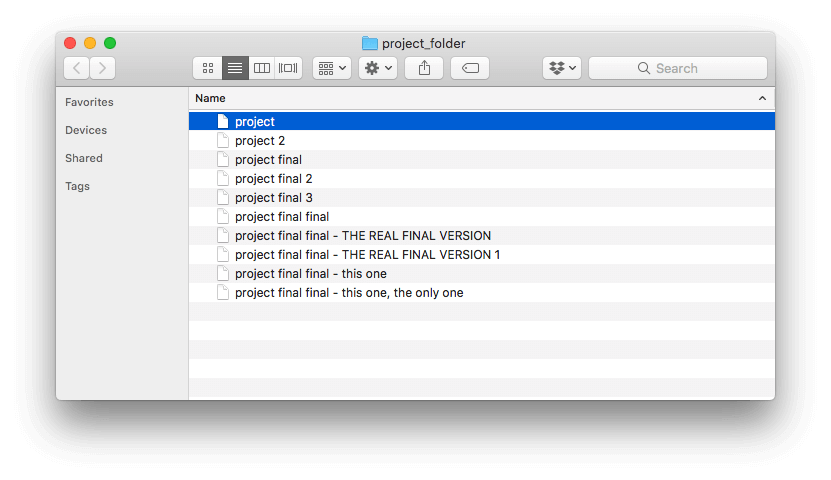Click the Search field
This screenshot has height=480, width=831.
(x=678, y=68)
